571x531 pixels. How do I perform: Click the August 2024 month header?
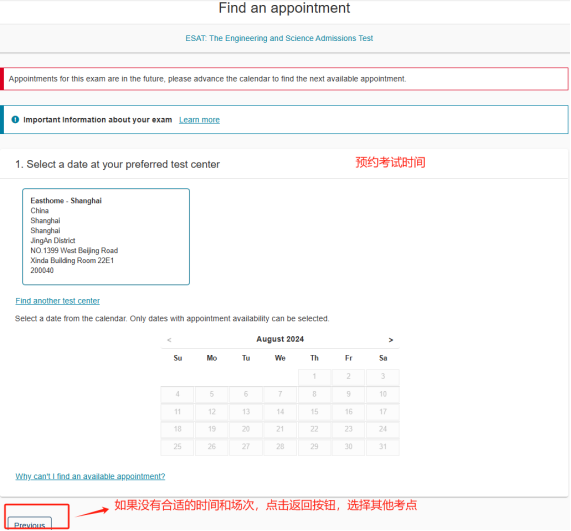click(x=280, y=339)
